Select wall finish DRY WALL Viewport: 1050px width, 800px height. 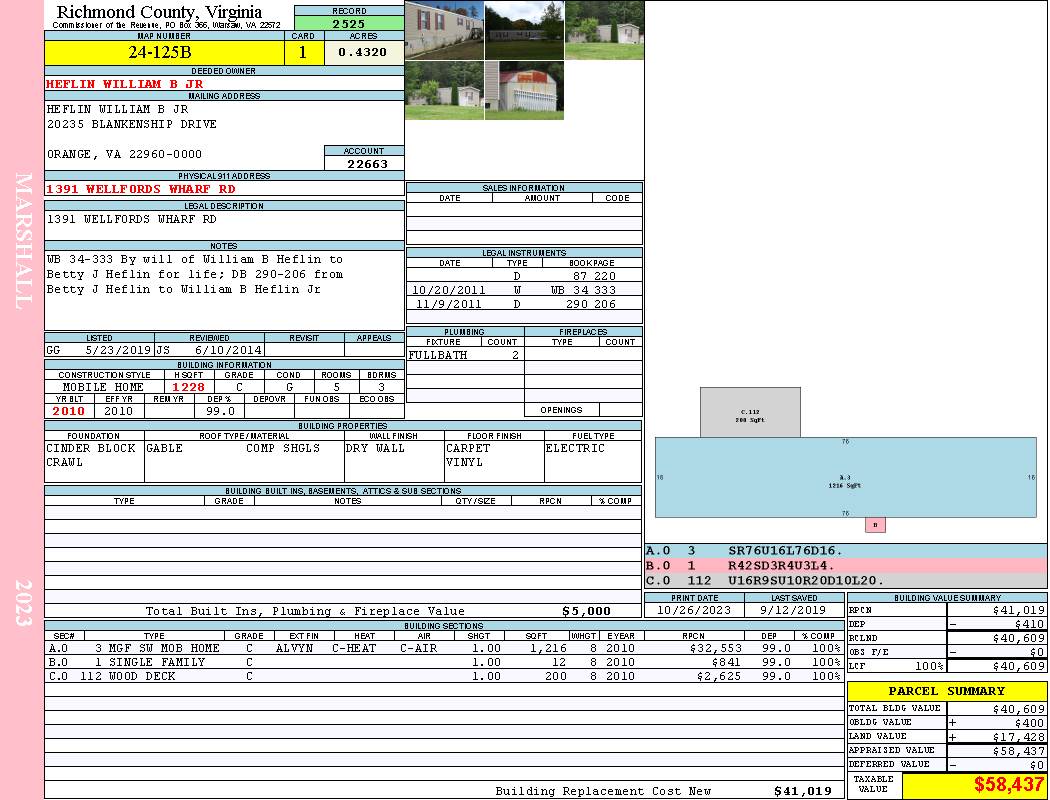click(376, 448)
